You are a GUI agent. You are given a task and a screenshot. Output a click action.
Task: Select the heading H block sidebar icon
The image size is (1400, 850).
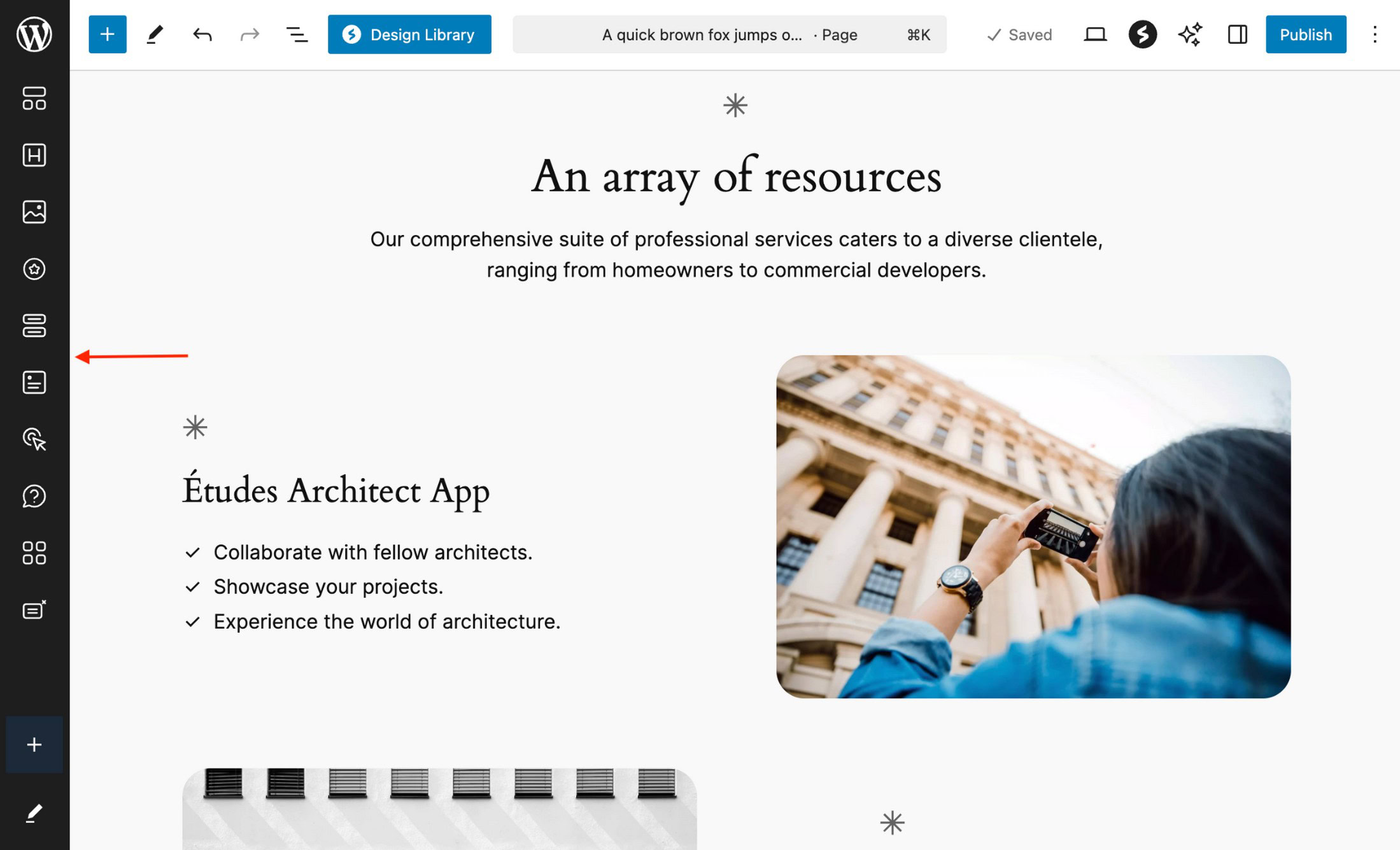pos(34,155)
